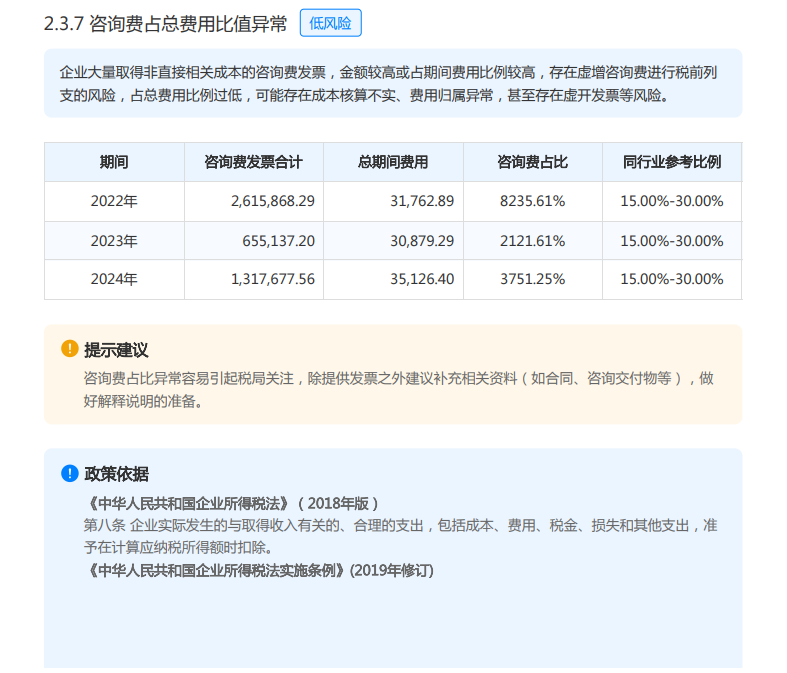Click the orange warning icon beside 提示建议
The image size is (787, 673).
[x=69, y=349]
